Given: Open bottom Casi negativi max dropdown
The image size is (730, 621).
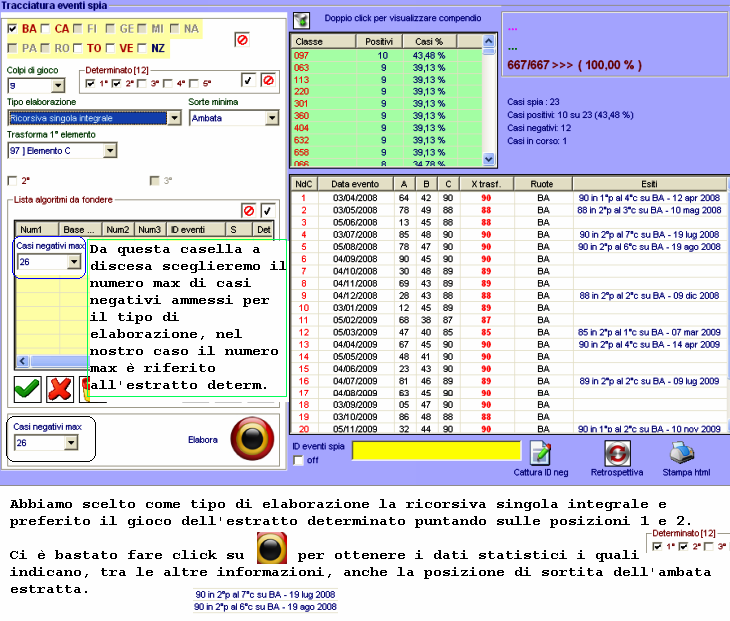Looking at the screenshot, I should [71, 443].
